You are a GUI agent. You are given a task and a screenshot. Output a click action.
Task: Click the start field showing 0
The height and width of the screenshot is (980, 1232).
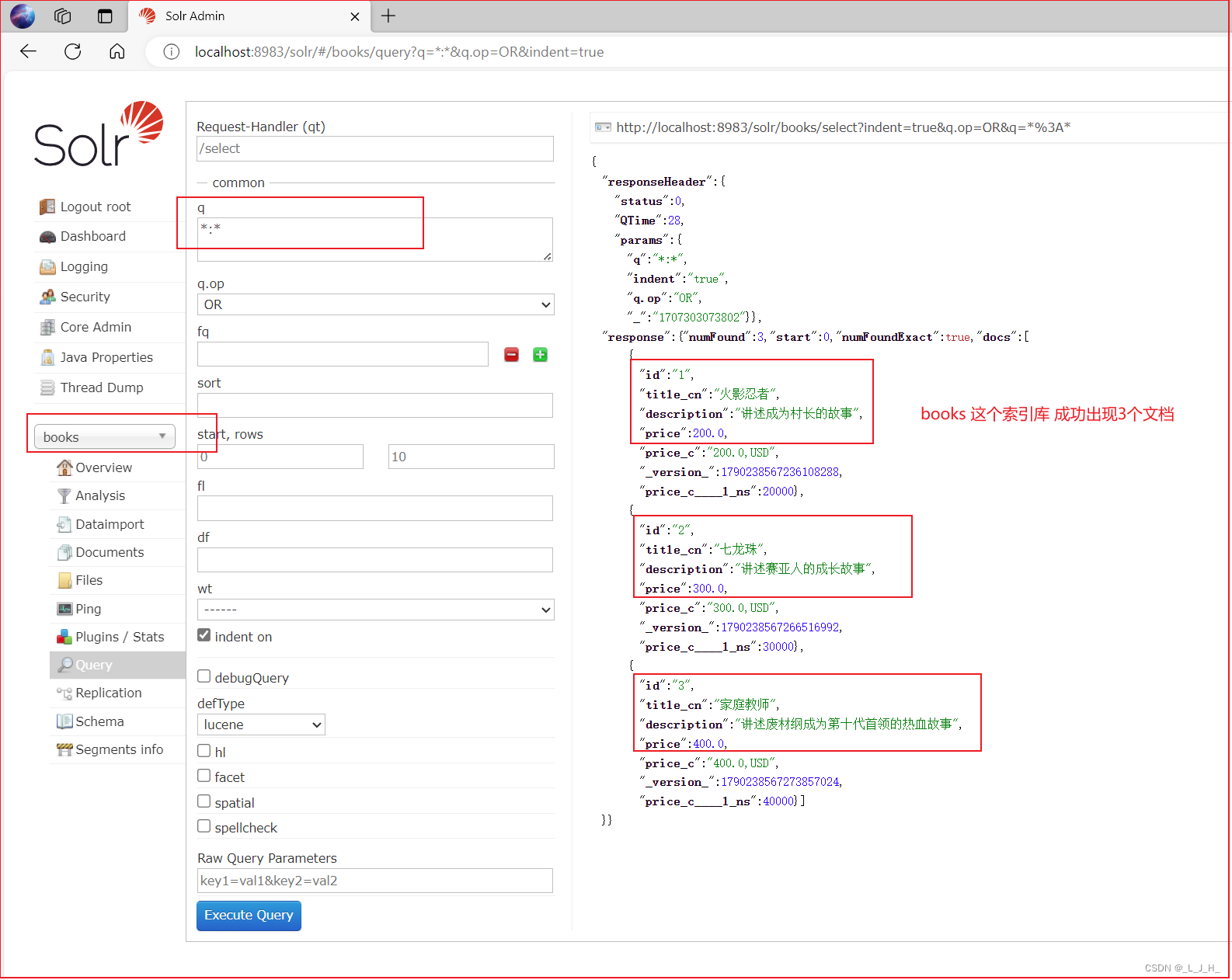(280, 457)
